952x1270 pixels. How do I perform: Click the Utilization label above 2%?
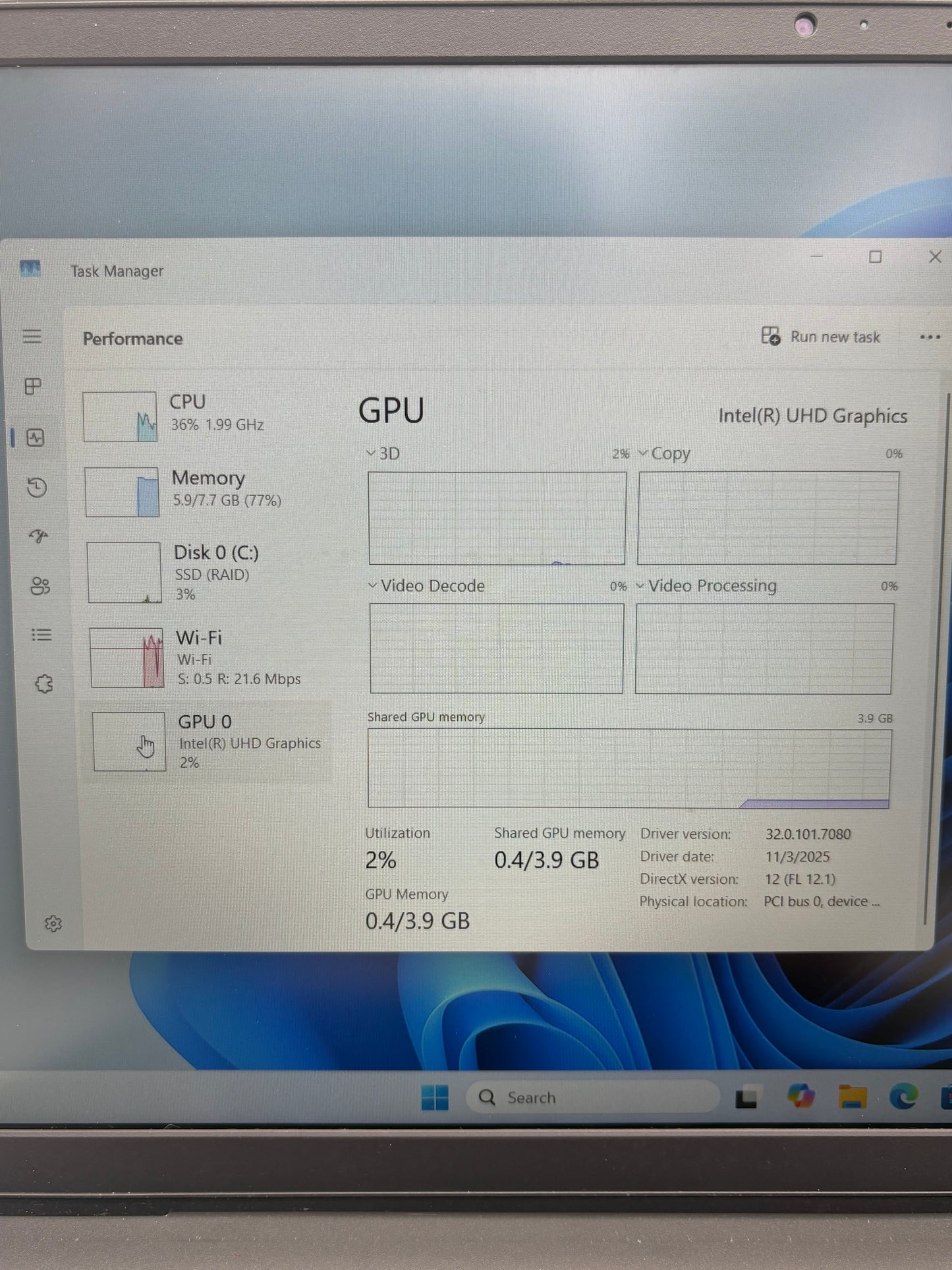[397, 832]
